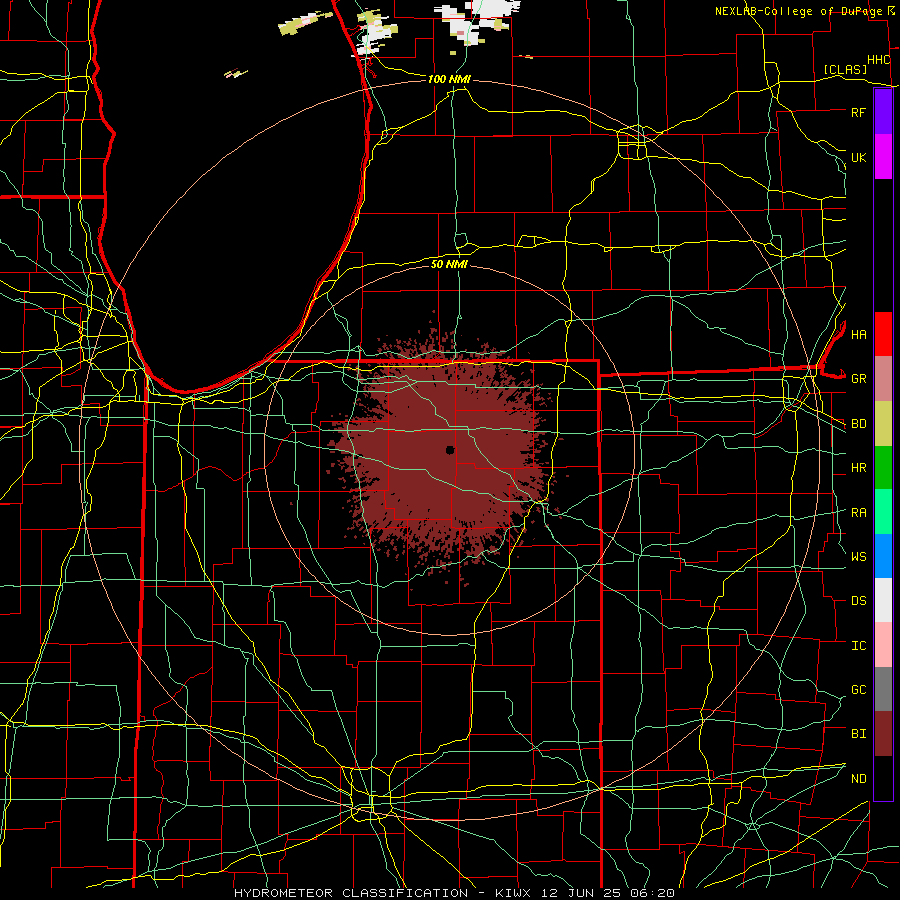Click the NEXLAB-College of DuPage credit text

point(798,11)
